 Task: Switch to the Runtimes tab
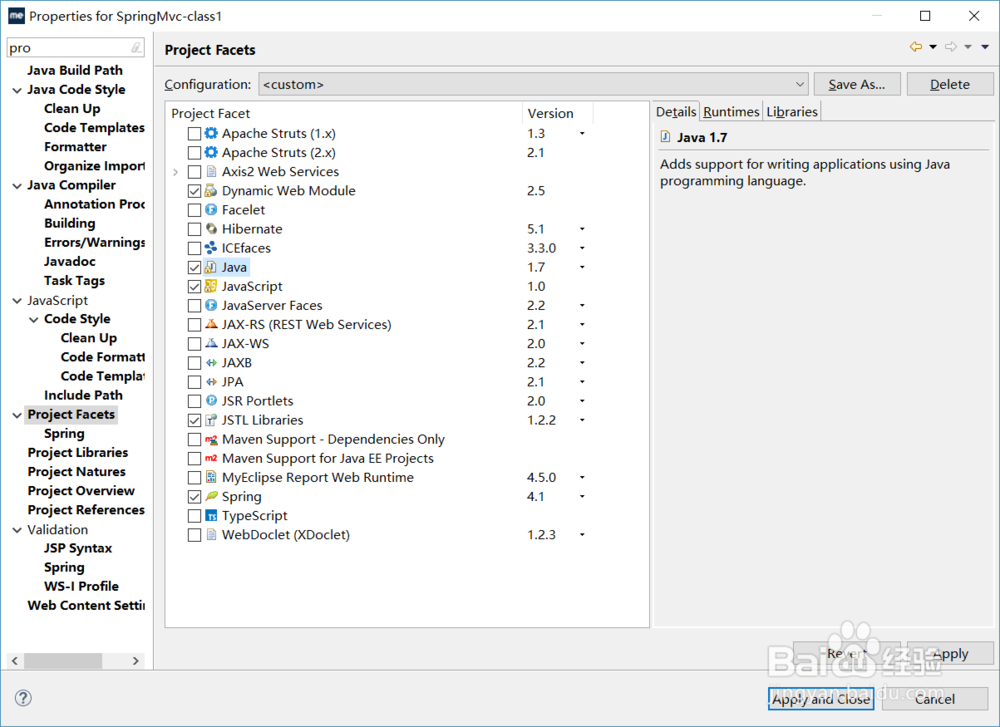pos(731,112)
